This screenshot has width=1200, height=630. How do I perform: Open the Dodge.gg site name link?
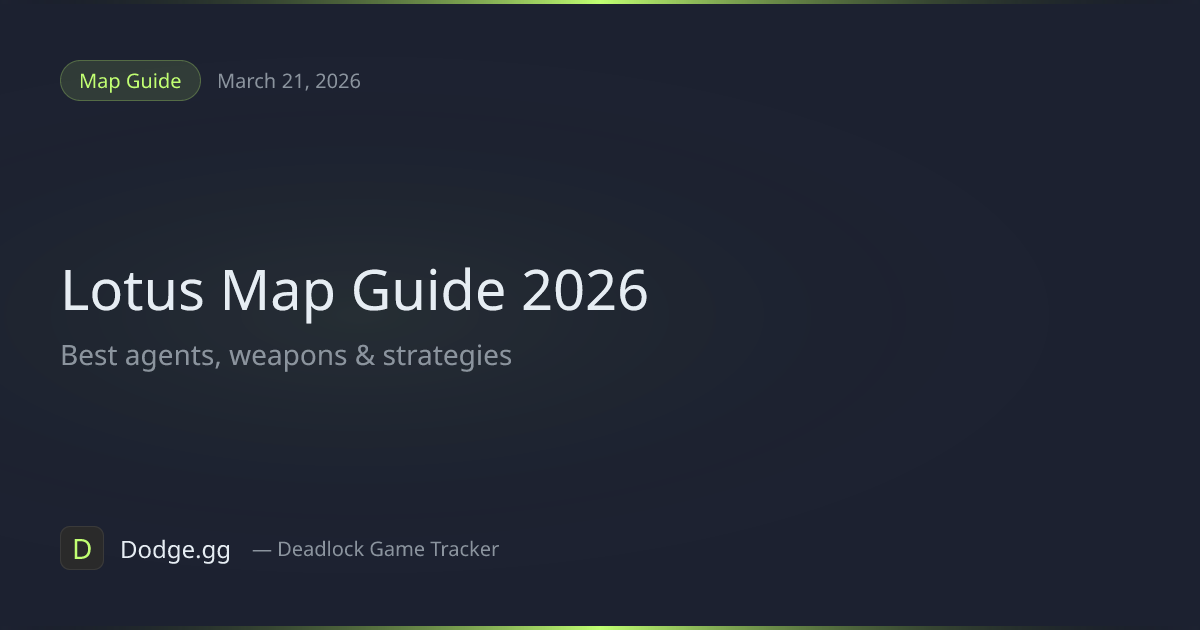pyautogui.click(x=175, y=549)
